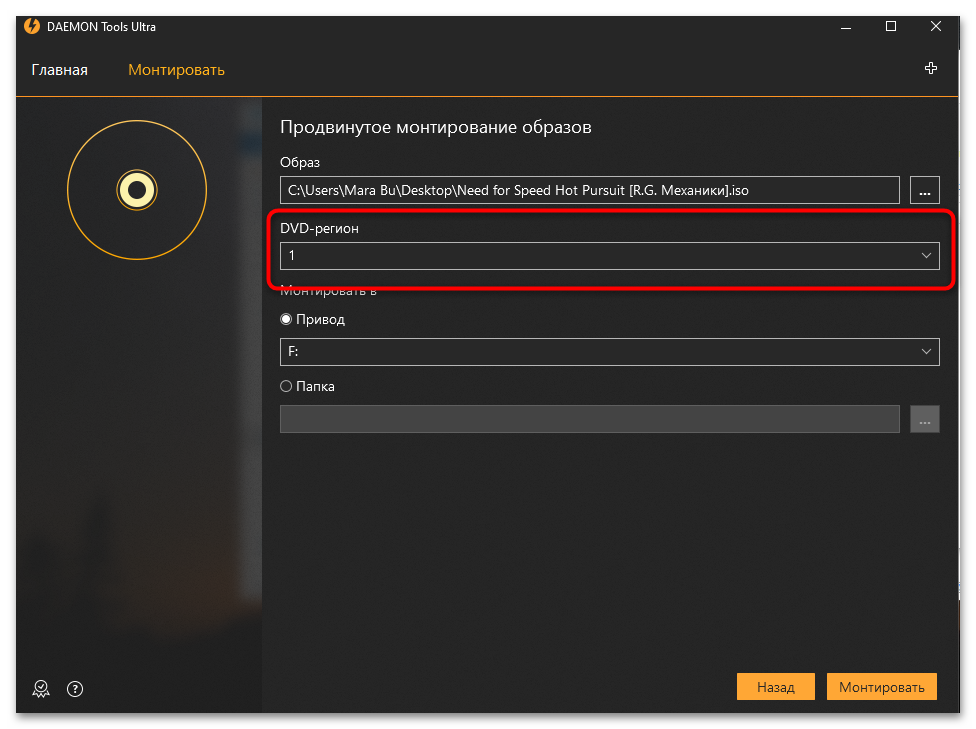Click the DVD-регион label
Viewport: 976px width, 729px height.
(319, 228)
